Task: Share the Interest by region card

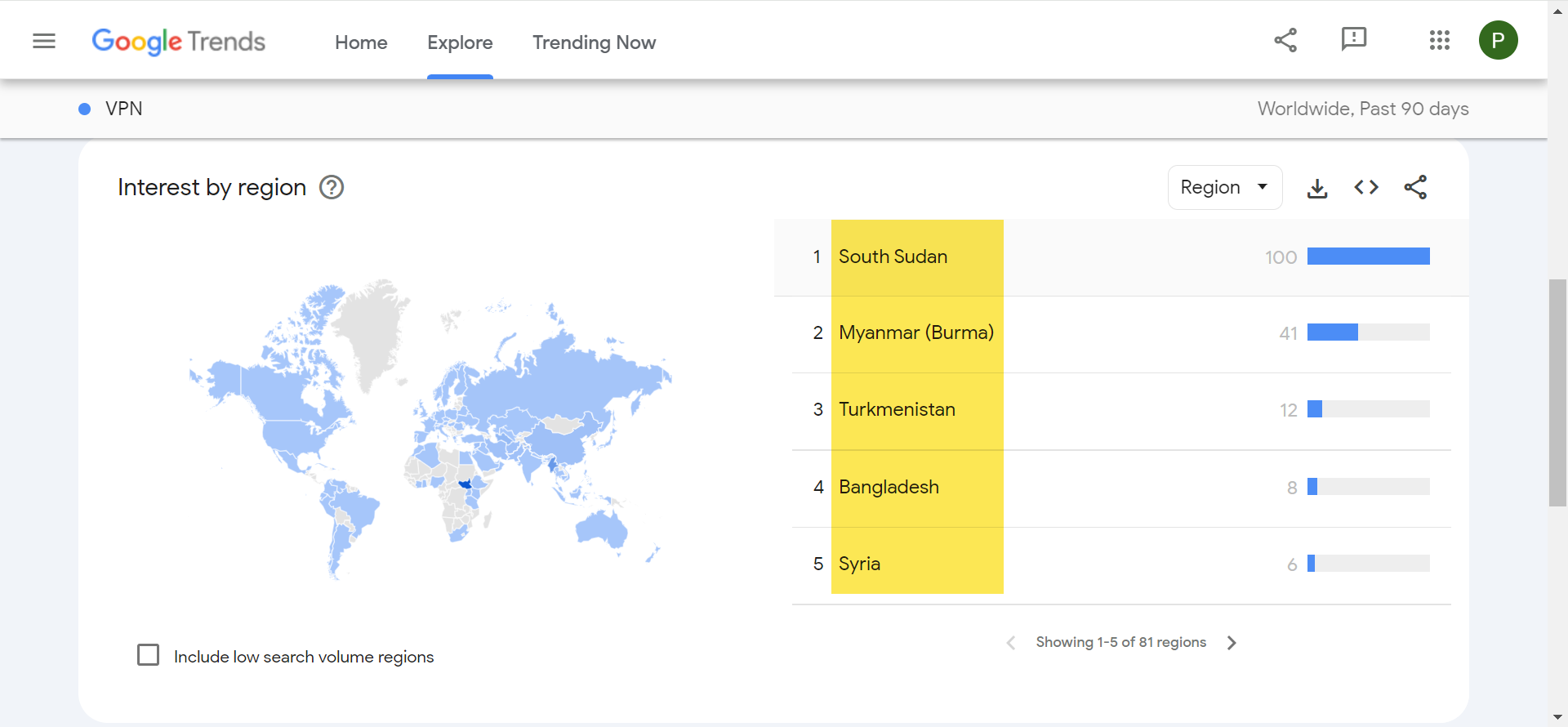Action: click(x=1415, y=187)
